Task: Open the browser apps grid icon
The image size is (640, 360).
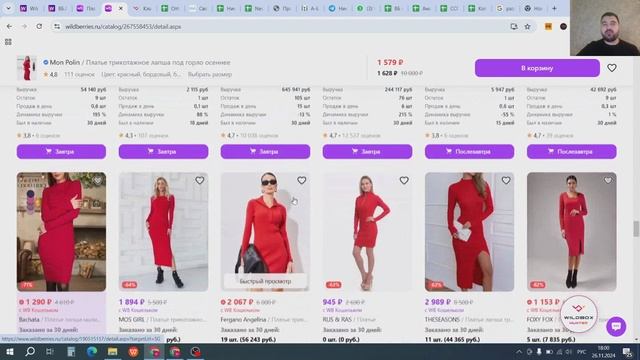Action: click(8, 42)
